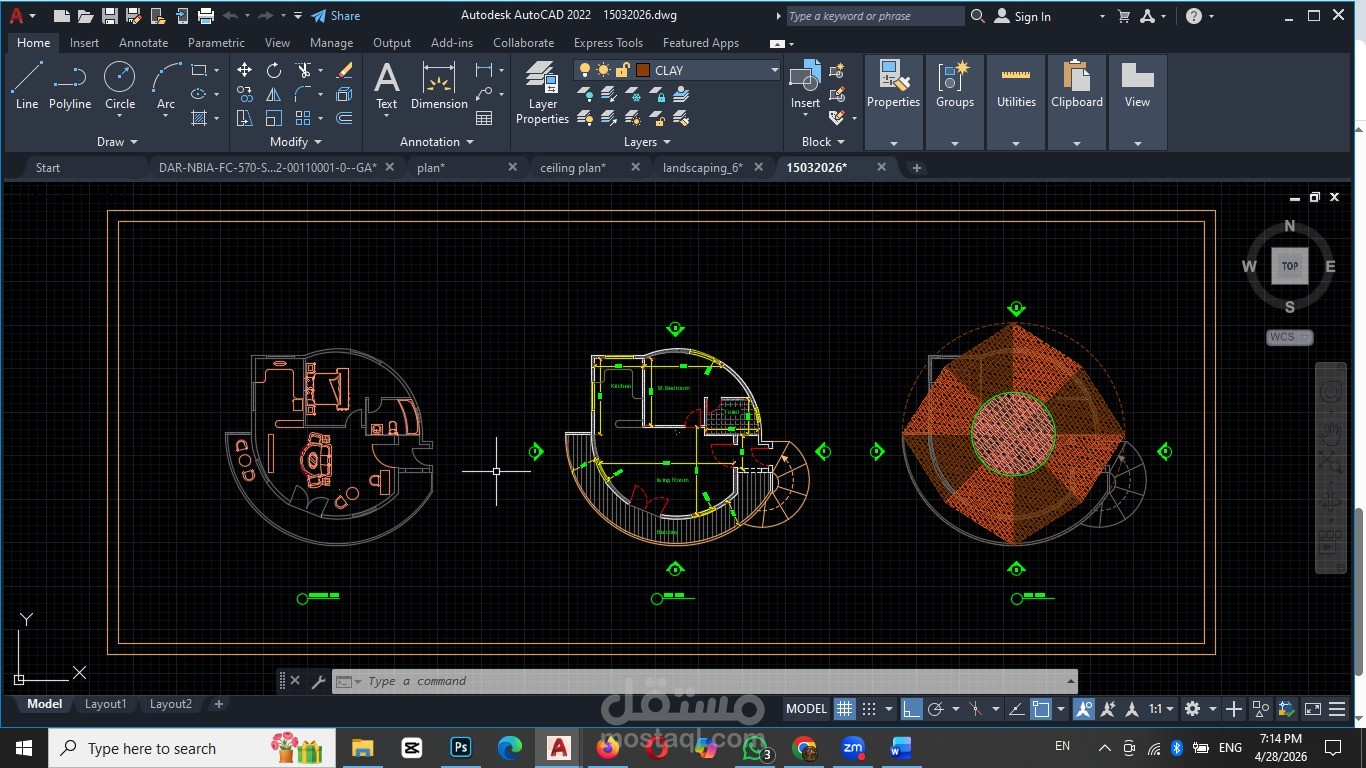Toggle the CLAY layer lock icon
The image size is (1366, 768).
[x=622, y=70]
